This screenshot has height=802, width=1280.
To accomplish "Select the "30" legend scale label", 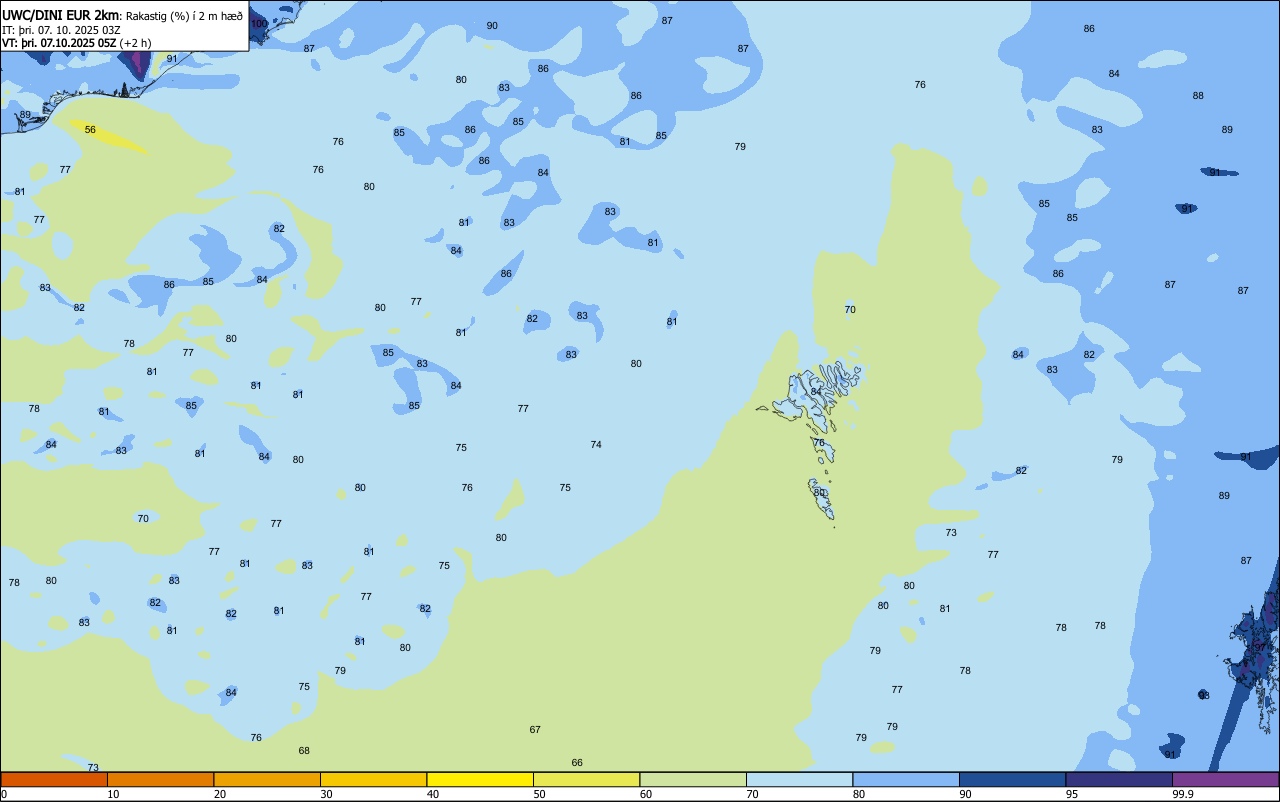I will coord(326,794).
